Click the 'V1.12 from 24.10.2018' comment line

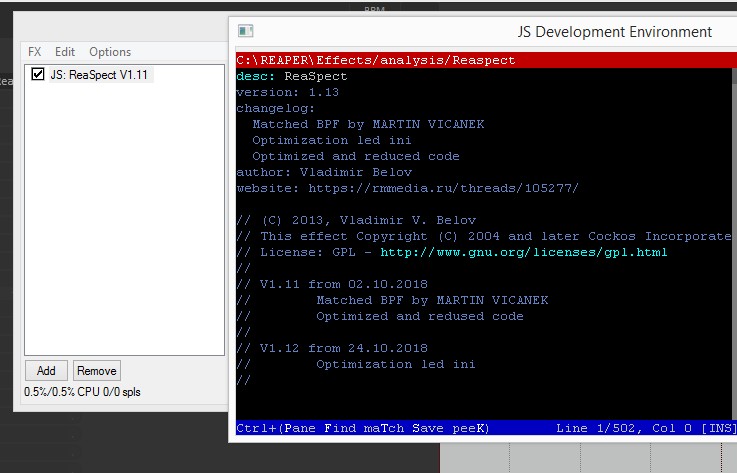tap(332, 348)
